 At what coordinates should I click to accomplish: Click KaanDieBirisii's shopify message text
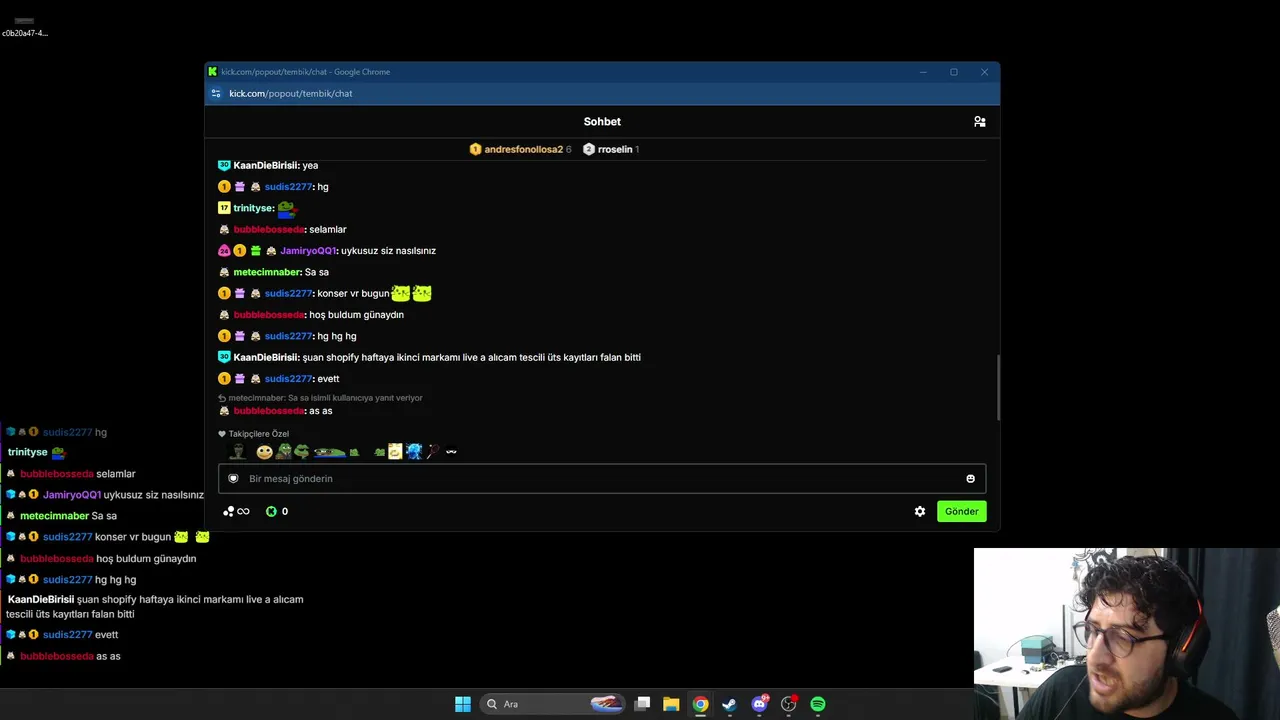coord(472,357)
